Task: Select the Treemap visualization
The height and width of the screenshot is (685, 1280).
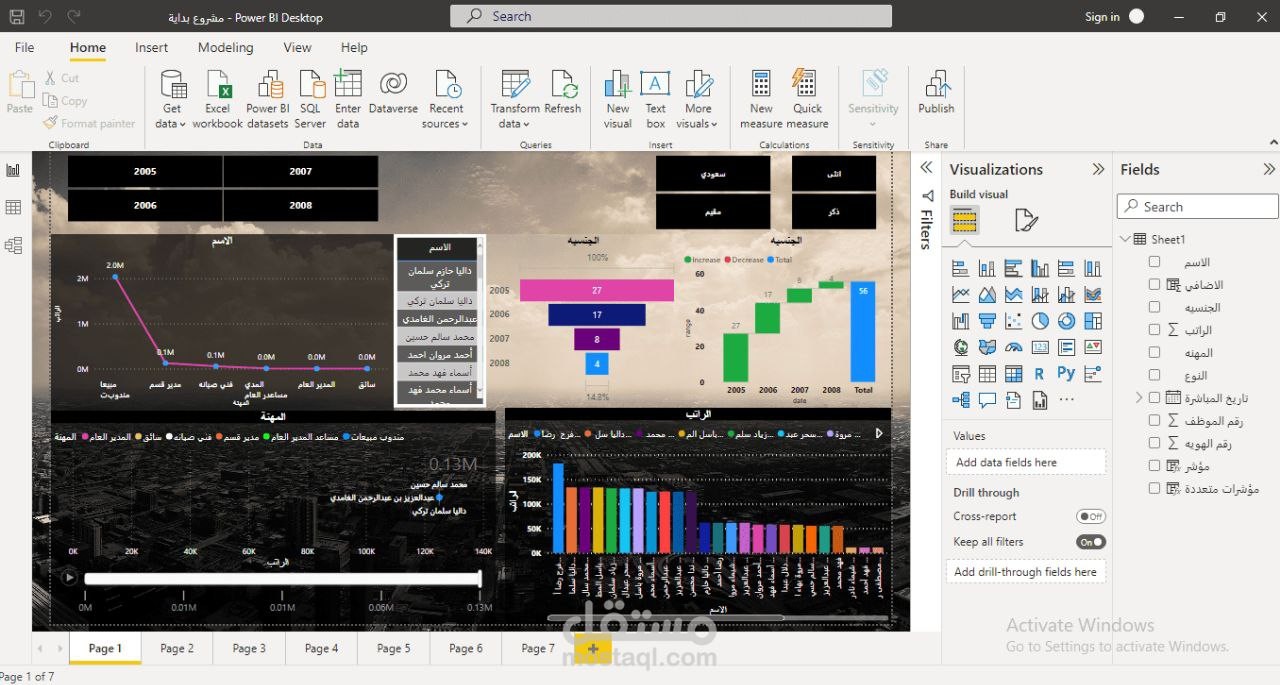Action: [x=1092, y=321]
